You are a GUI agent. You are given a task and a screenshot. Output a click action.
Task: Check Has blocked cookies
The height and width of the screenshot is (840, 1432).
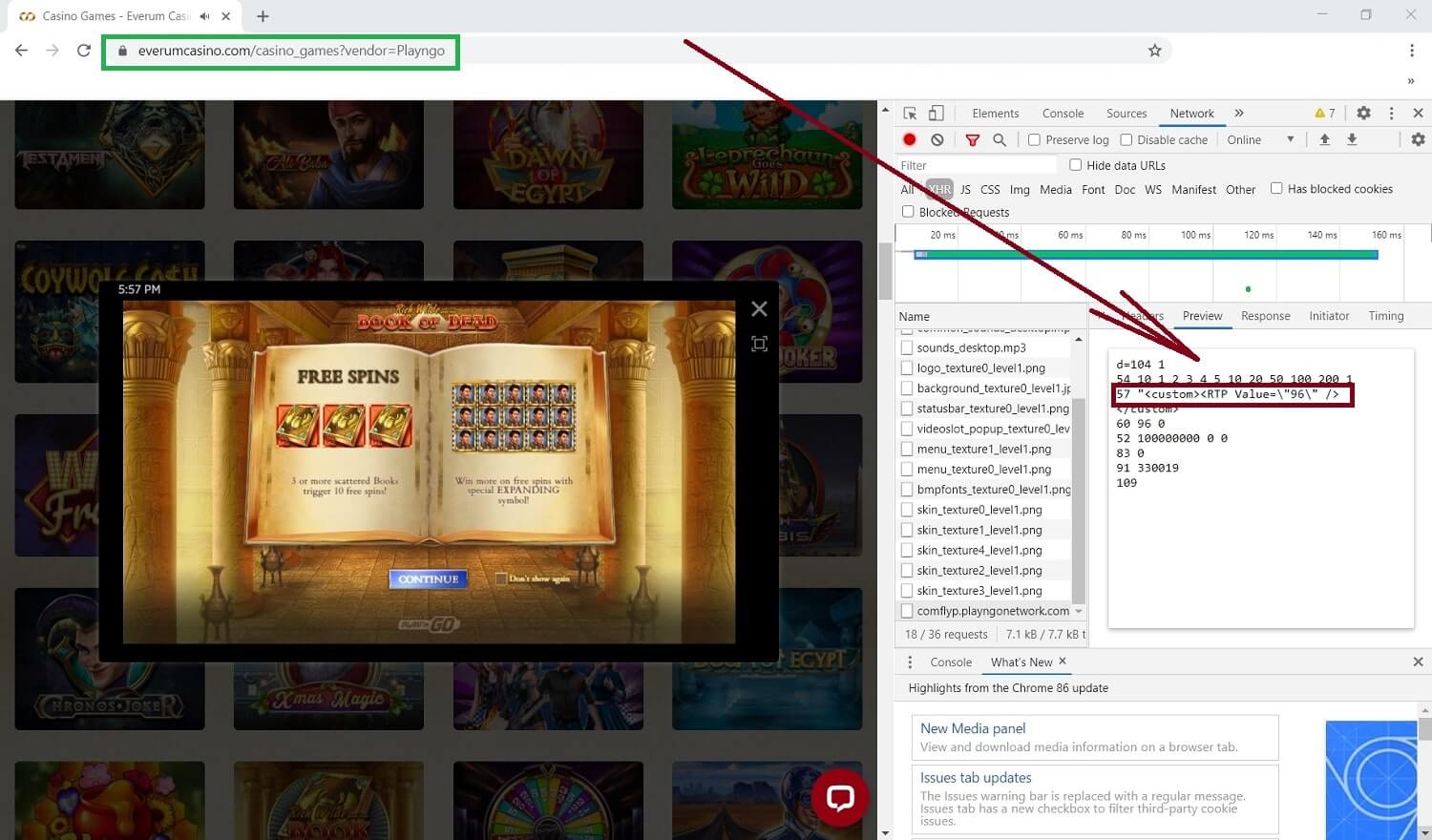(1275, 189)
